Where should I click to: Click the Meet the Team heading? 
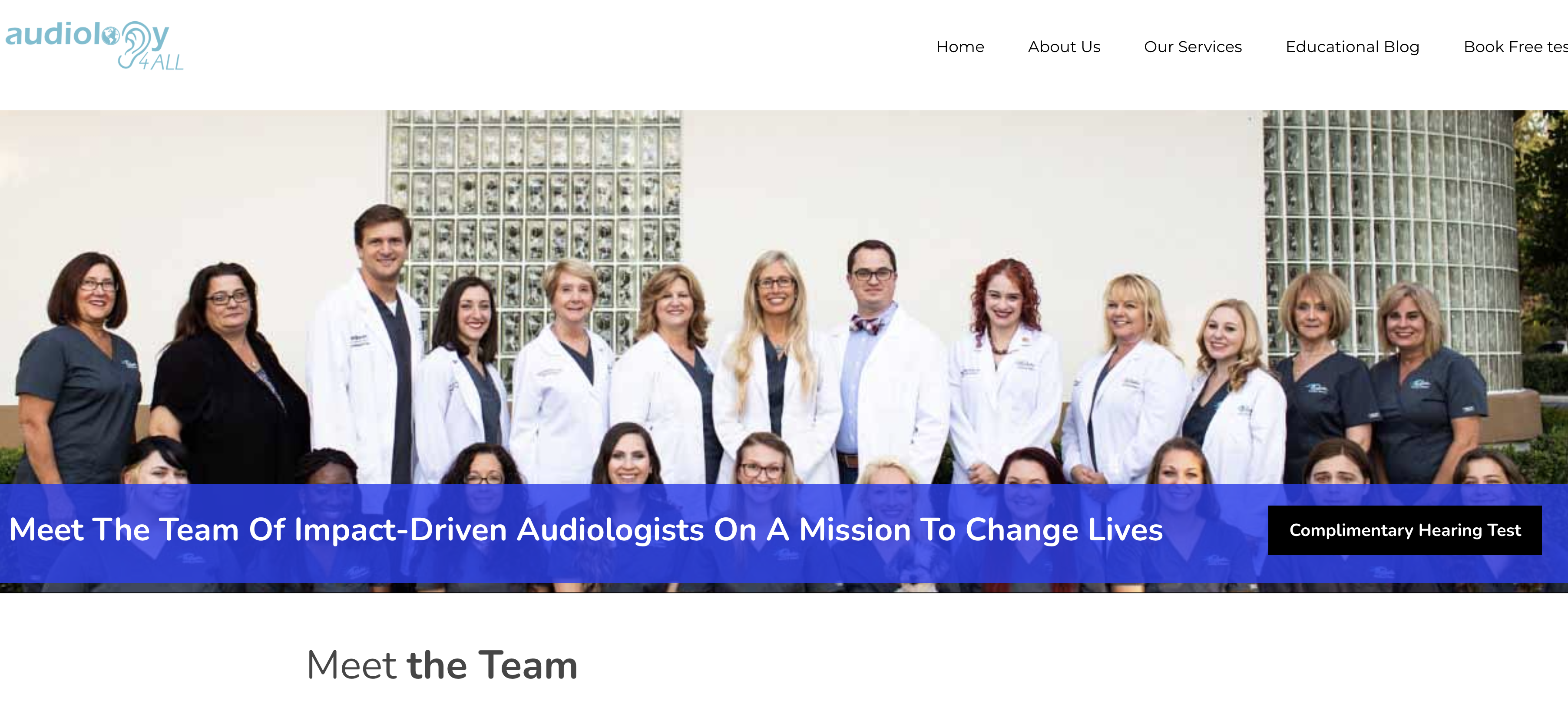(x=442, y=665)
